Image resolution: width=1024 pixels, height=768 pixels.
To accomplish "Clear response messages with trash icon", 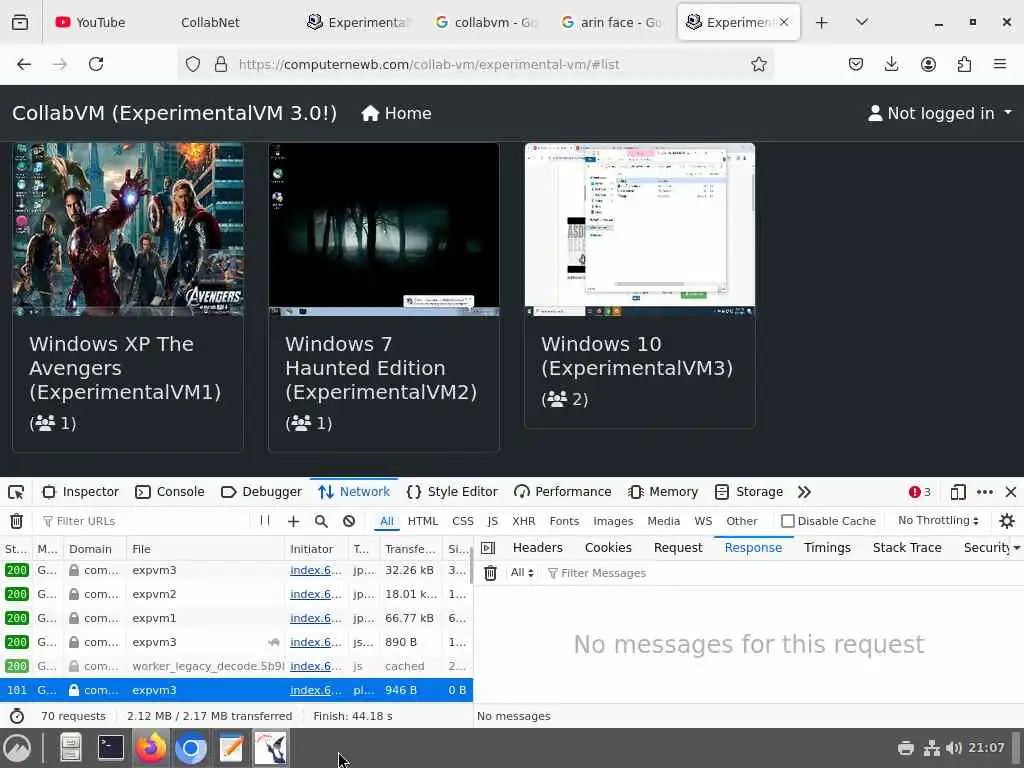I will click(x=490, y=573).
